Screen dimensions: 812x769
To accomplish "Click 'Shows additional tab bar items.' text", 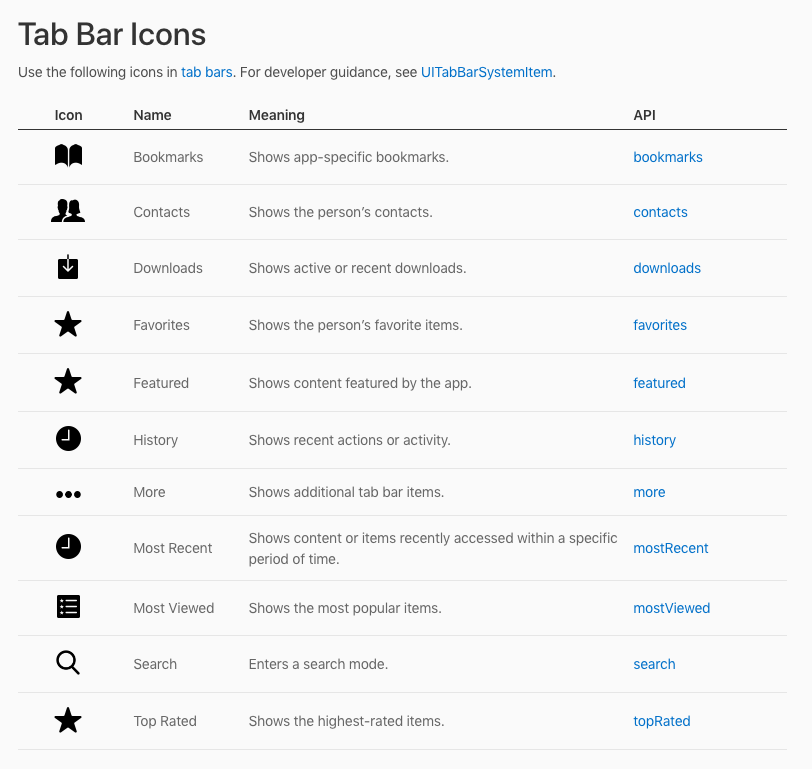I will tap(346, 492).
